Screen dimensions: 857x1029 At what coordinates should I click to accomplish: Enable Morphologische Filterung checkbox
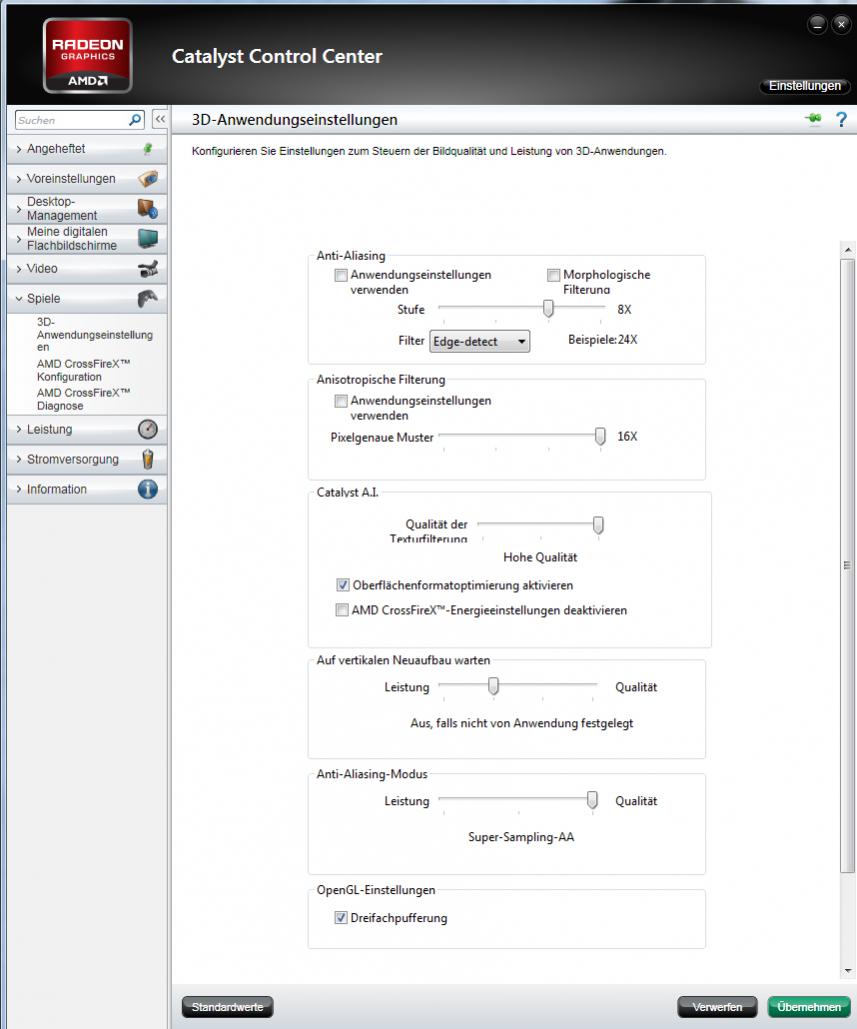click(x=553, y=275)
